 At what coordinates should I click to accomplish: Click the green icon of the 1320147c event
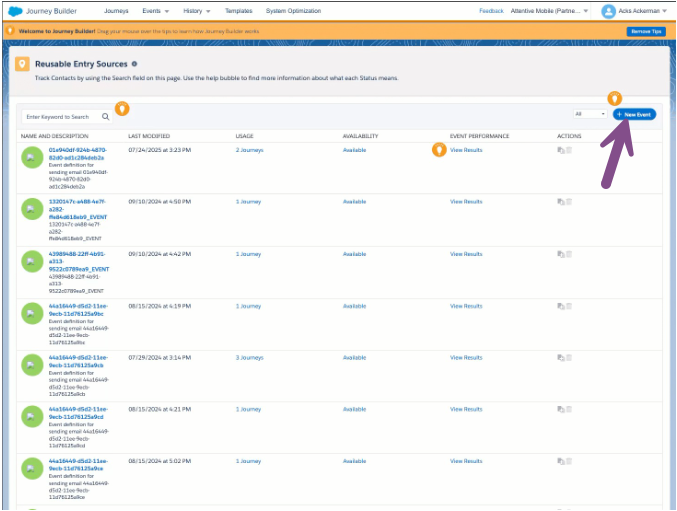[x=32, y=210]
